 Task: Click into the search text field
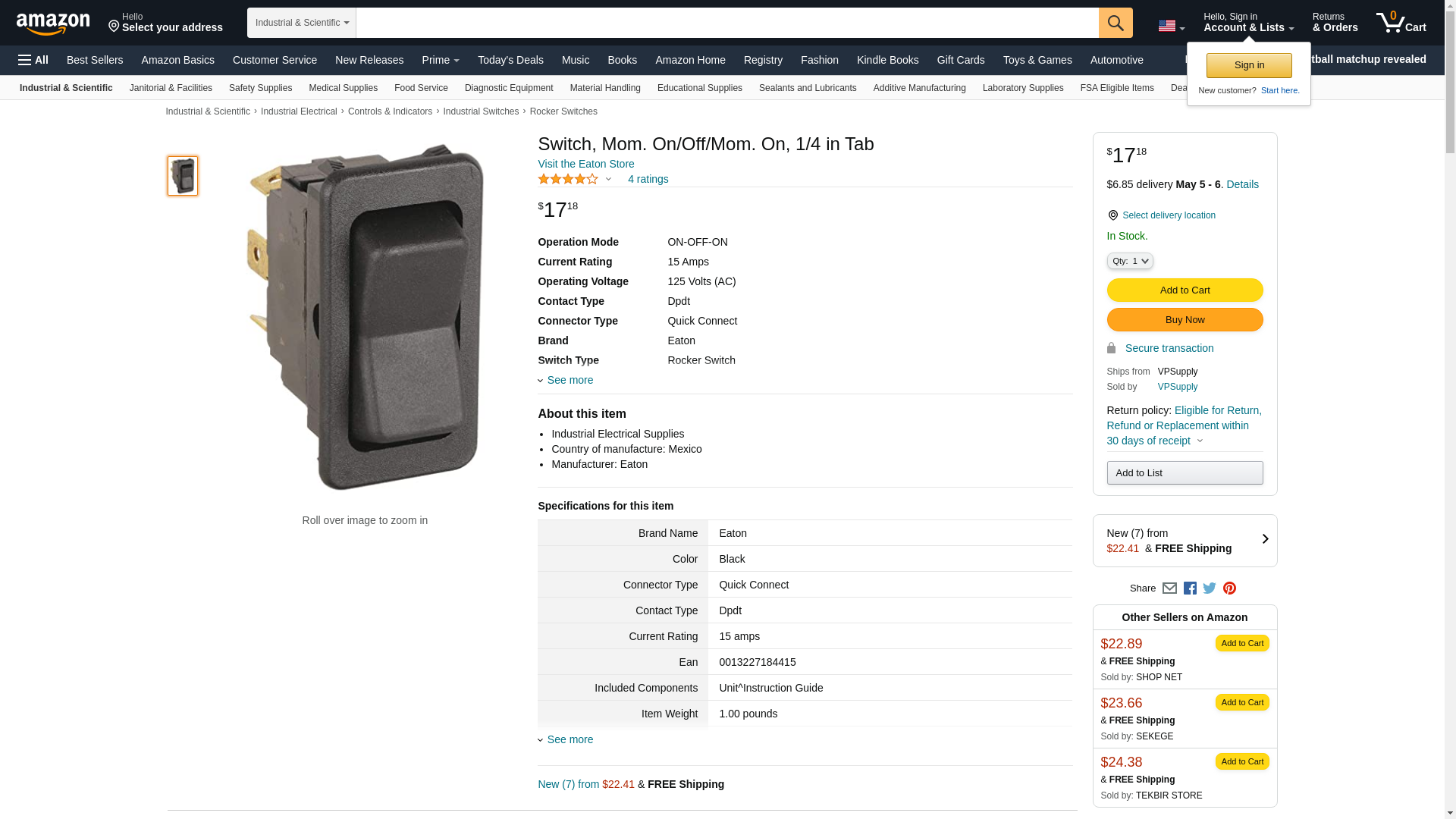[726, 23]
